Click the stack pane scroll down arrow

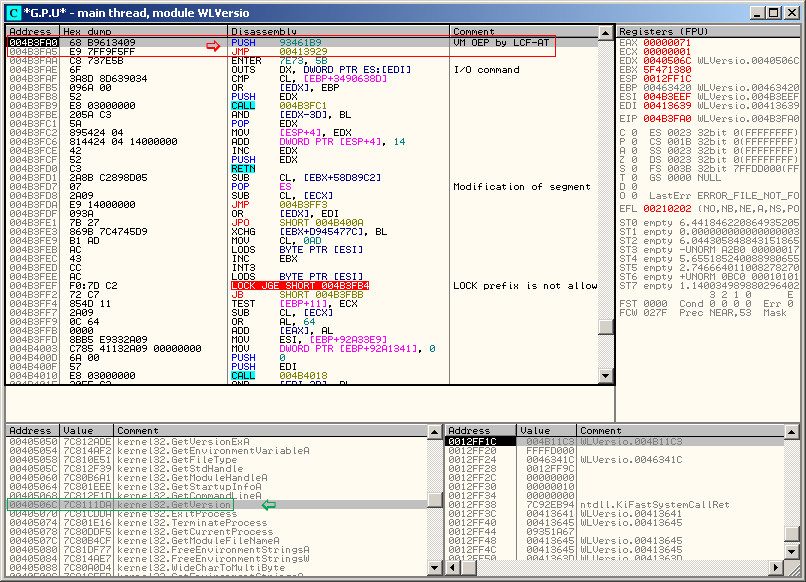(792, 552)
